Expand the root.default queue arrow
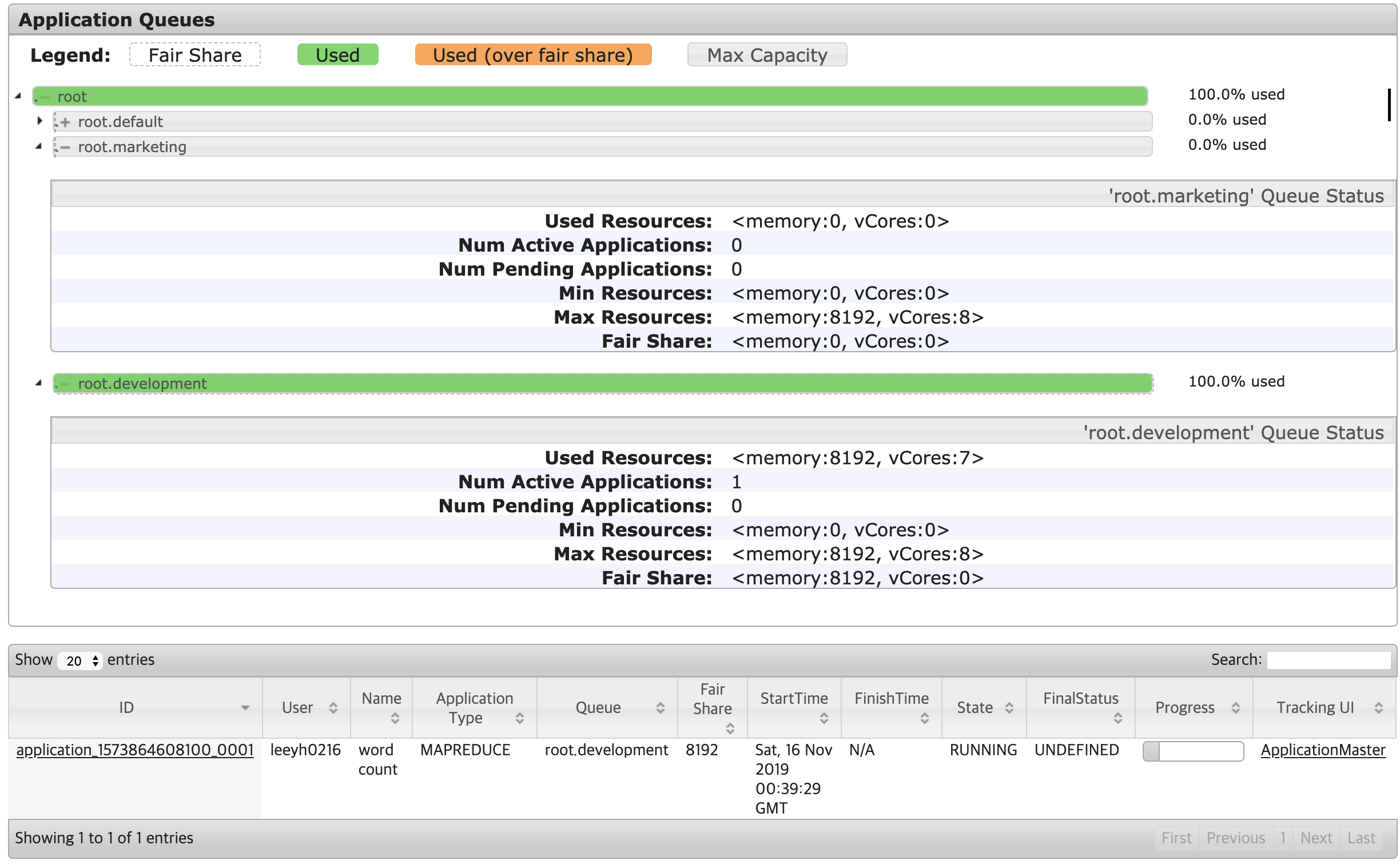This screenshot has width=1400, height=868. (x=39, y=121)
